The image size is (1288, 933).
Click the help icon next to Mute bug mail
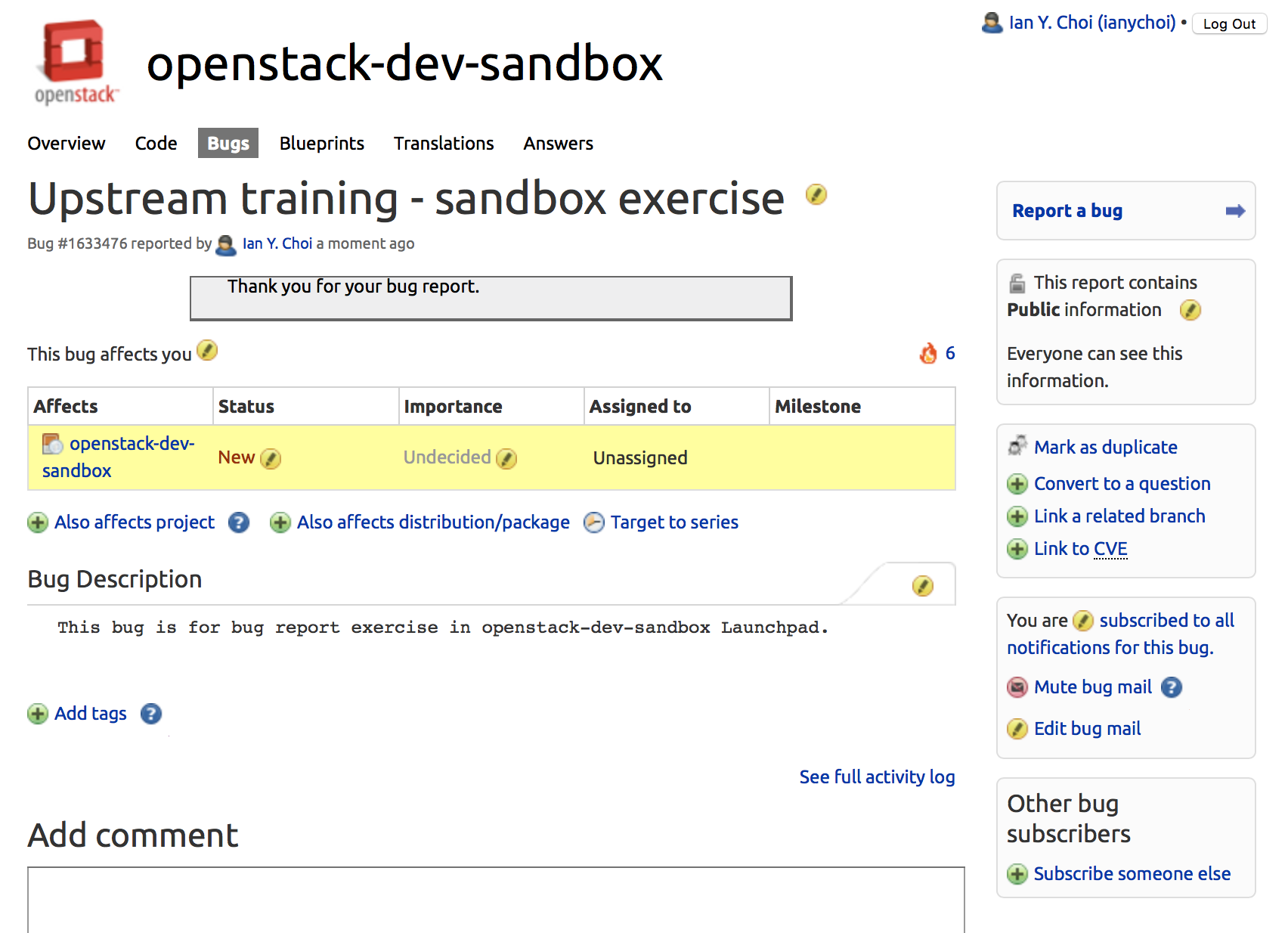tap(1172, 687)
